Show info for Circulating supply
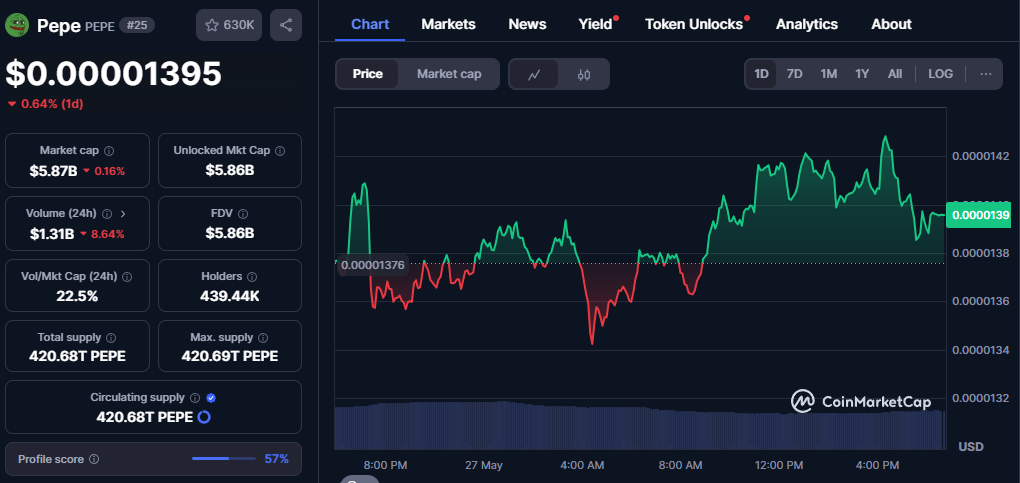1020x483 pixels. tap(195, 398)
